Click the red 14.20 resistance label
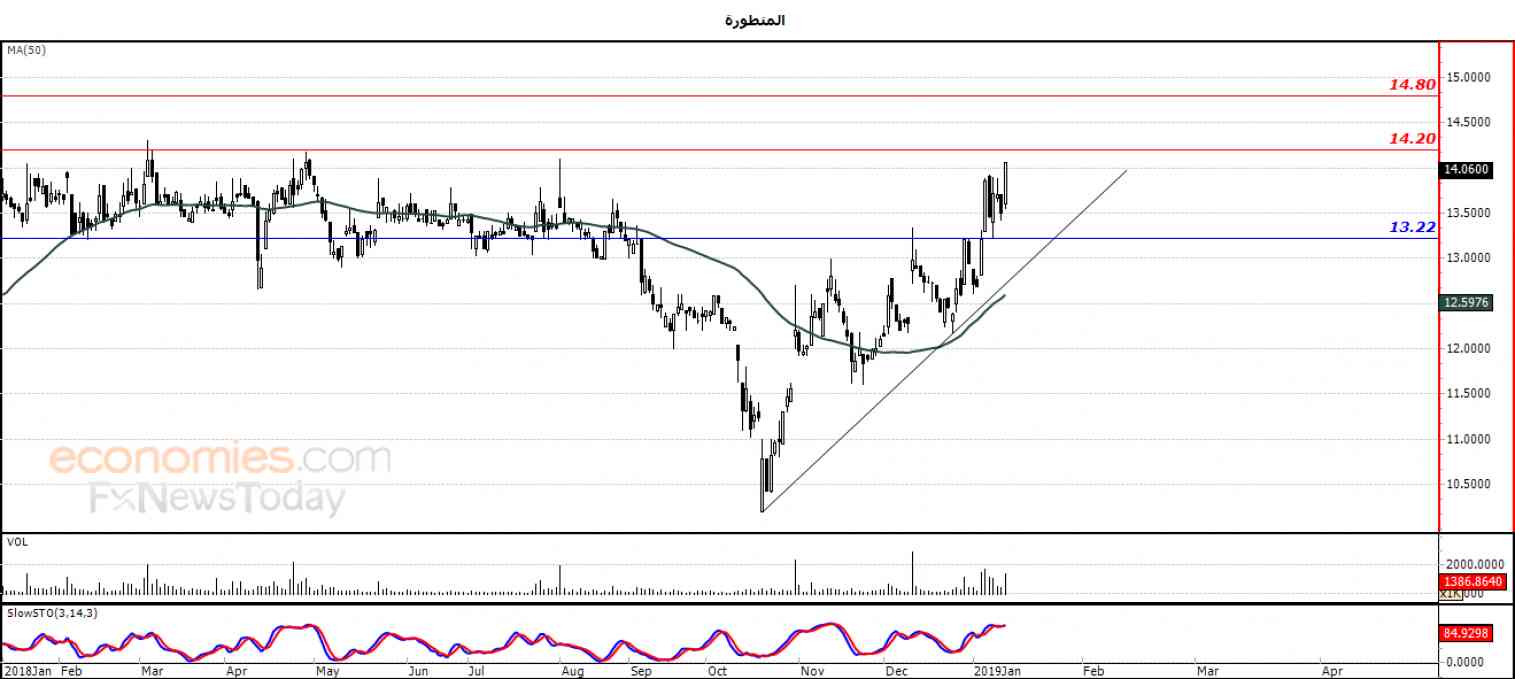 tap(1412, 139)
